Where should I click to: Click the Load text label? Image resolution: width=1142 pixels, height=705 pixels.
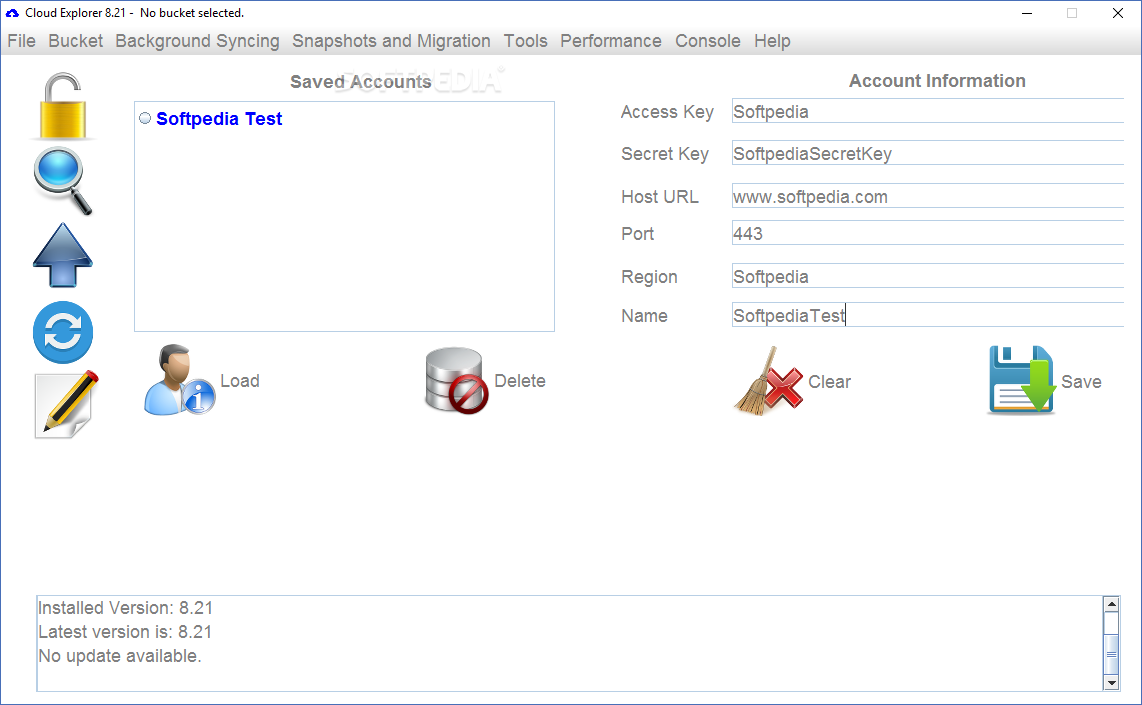point(240,381)
